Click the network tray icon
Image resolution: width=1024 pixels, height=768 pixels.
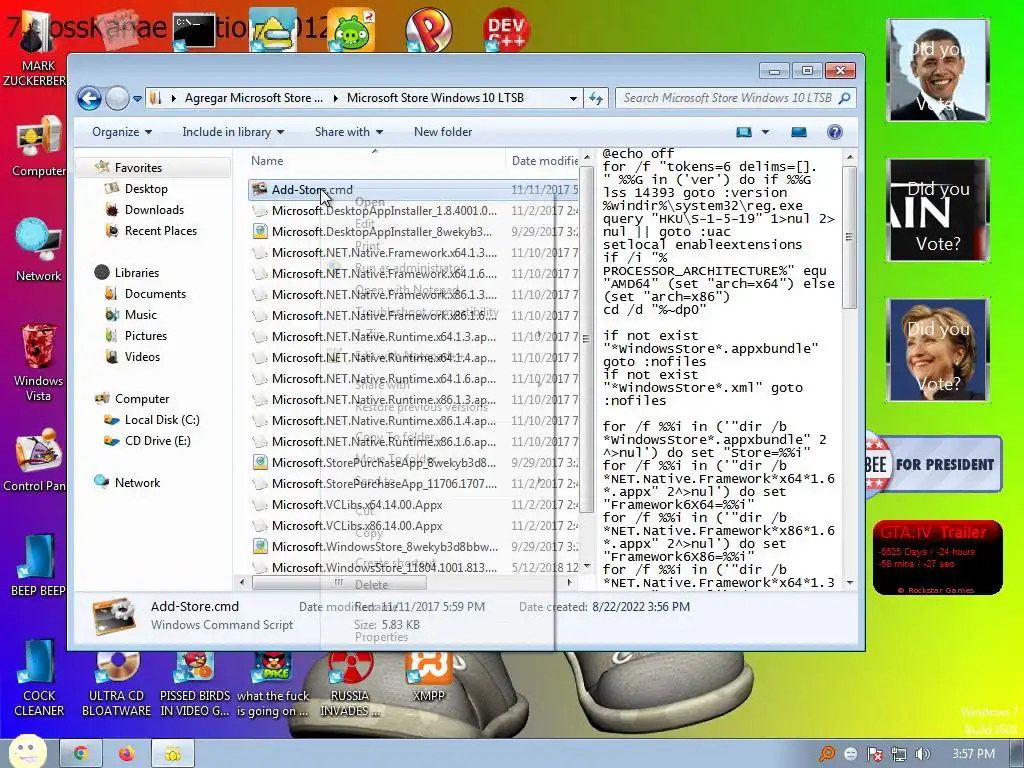pos(899,754)
